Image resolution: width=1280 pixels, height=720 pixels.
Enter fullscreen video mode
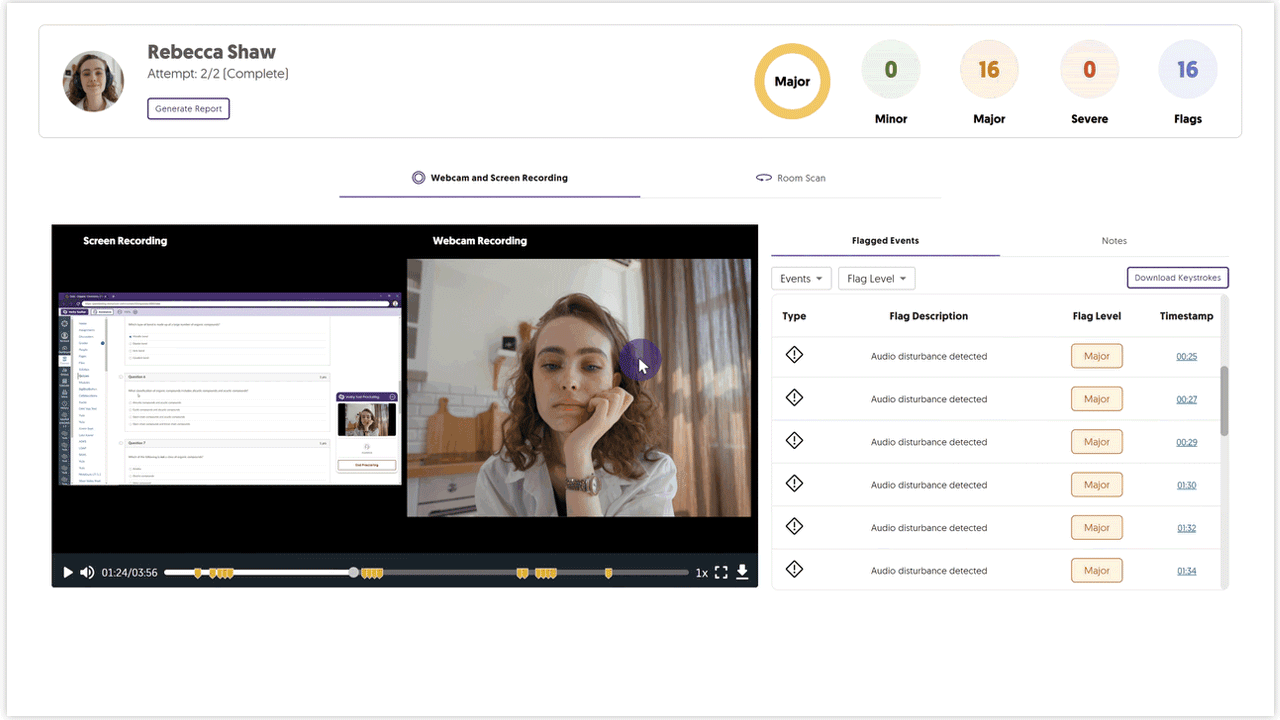(721, 573)
